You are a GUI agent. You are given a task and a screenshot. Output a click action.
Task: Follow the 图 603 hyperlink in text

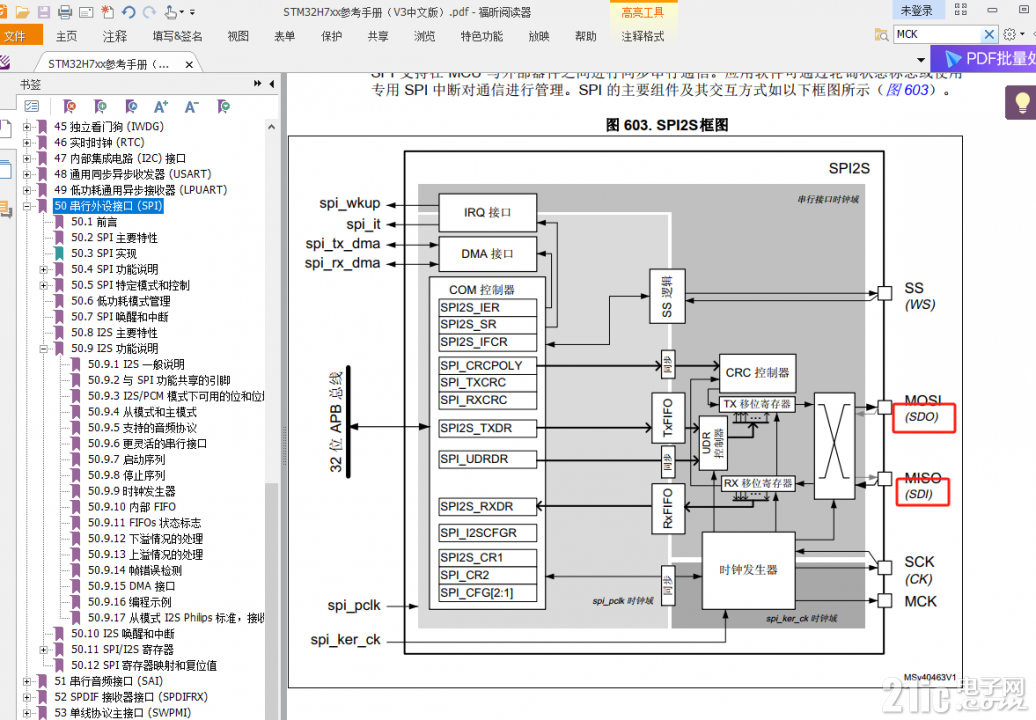(906, 90)
